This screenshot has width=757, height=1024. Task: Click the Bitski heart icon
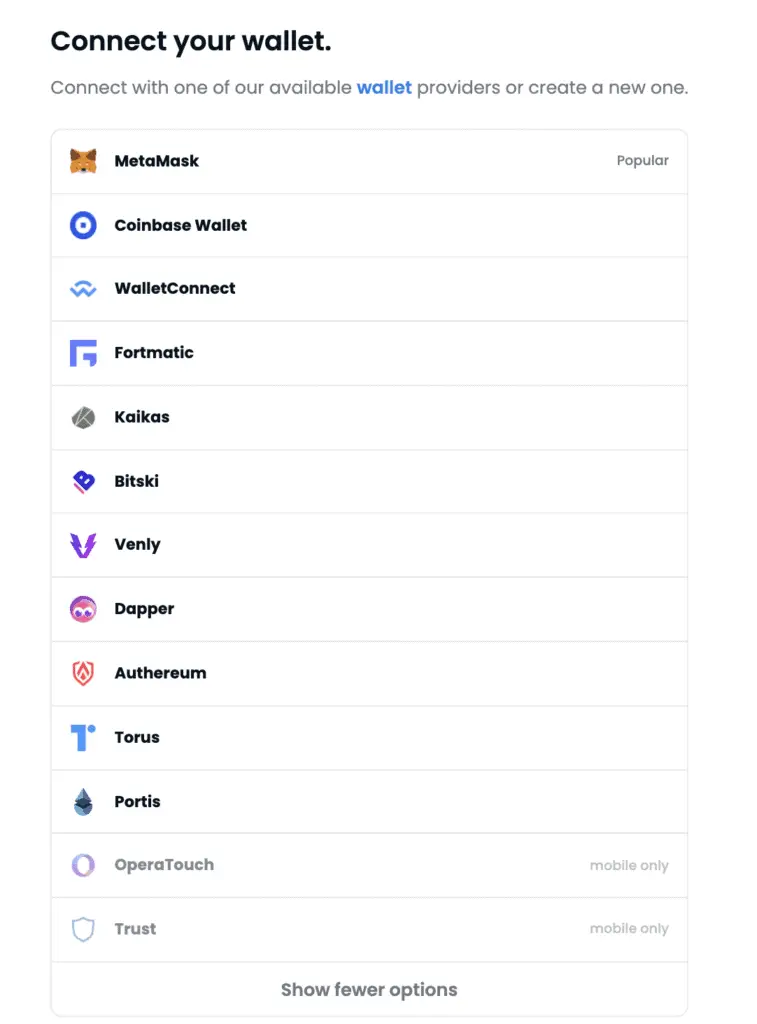[x=83, y=481]
